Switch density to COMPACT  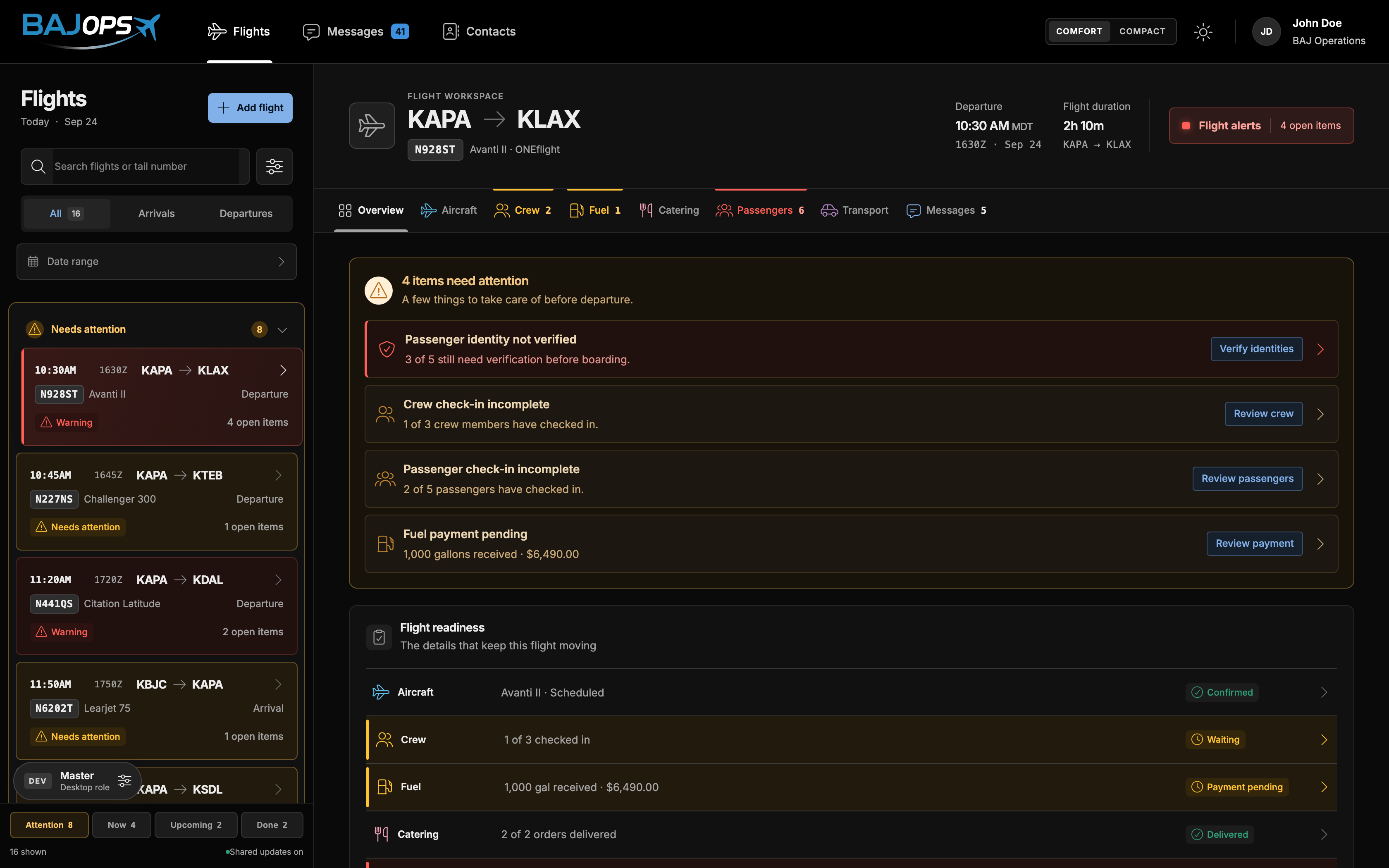point(1142,31)
